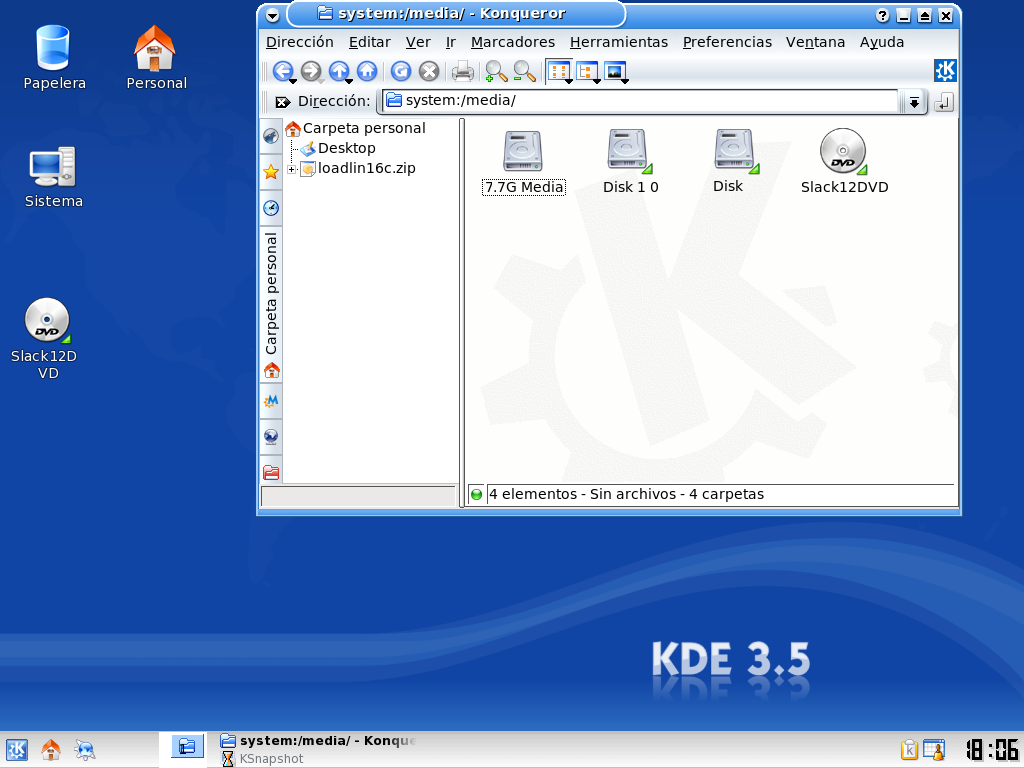Image resolution: width=1024 pixels, height=768 pixels.
Task: Click the address field showing system:/media/
Action: click(x=640, y=101)
